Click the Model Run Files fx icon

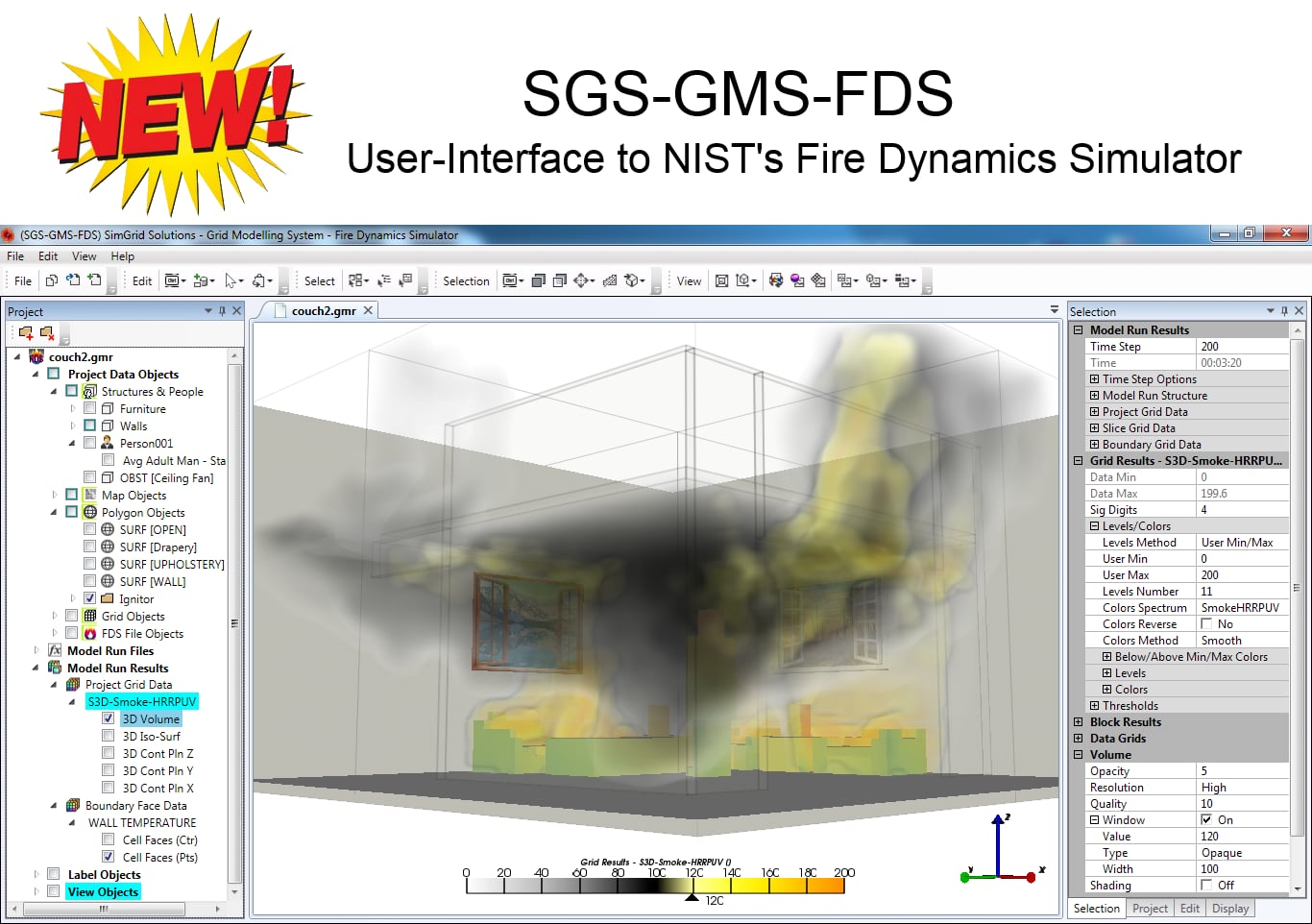coord(55,650)
